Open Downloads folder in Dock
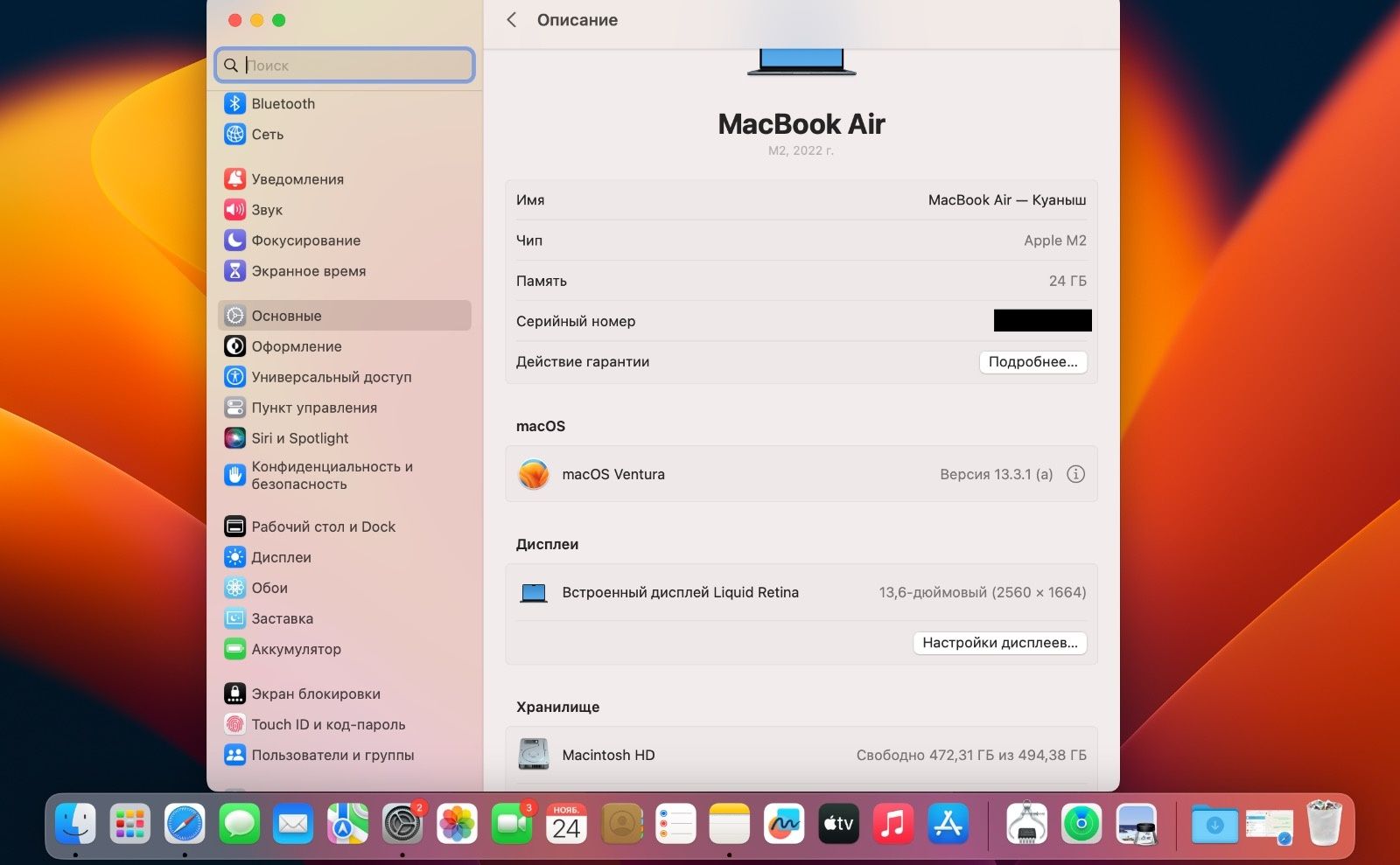The height and width of the screenshot is (865, 1400). pyautogui.click(x=1214, y=823)
